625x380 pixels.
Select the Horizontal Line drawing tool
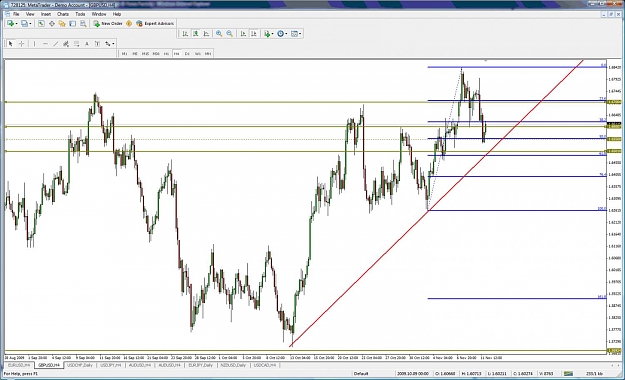45,44
